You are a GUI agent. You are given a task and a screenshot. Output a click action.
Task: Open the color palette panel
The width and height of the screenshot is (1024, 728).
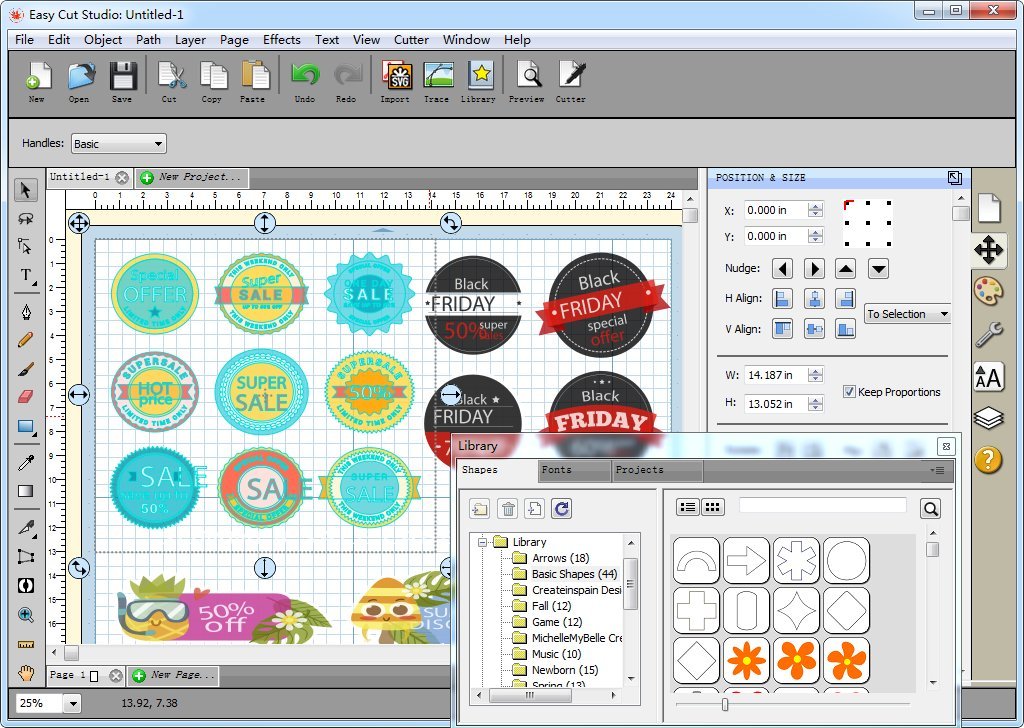tap(990, 288)
